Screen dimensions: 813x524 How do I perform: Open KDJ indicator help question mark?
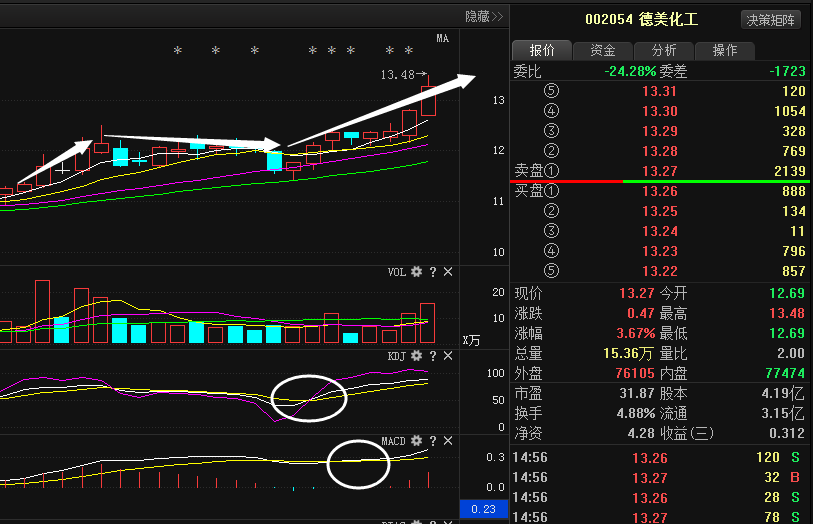click(433, 356)
